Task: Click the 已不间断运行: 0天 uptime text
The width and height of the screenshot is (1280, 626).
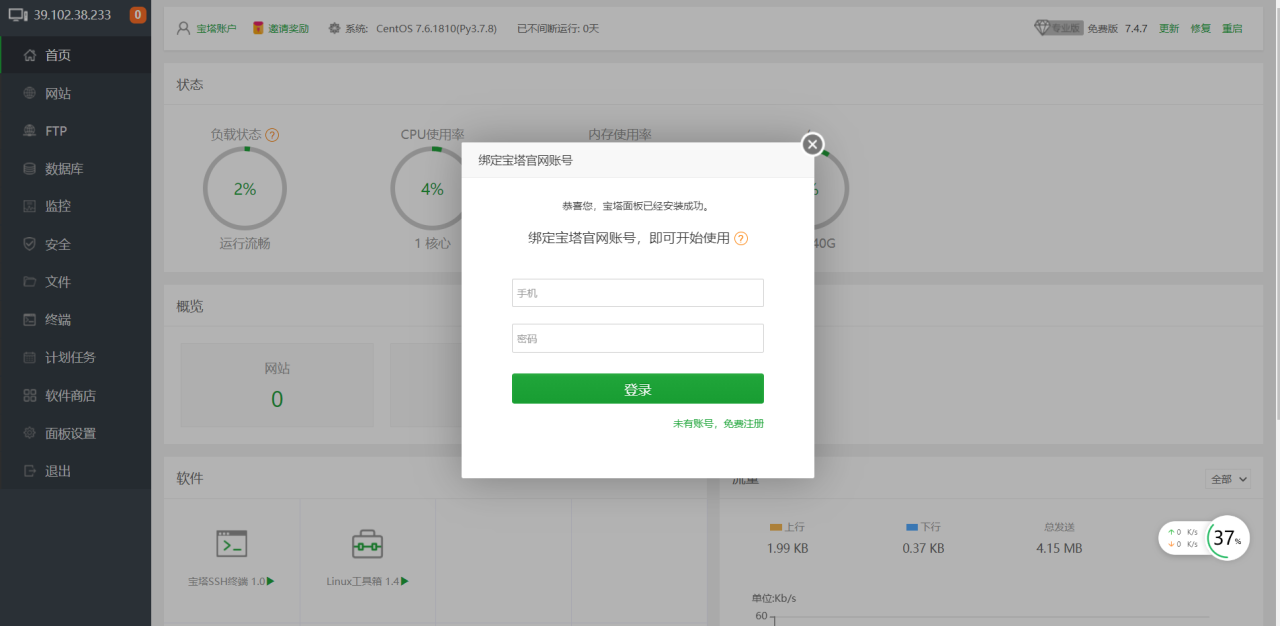Action: pyautogui.click(x=558, y=29)
